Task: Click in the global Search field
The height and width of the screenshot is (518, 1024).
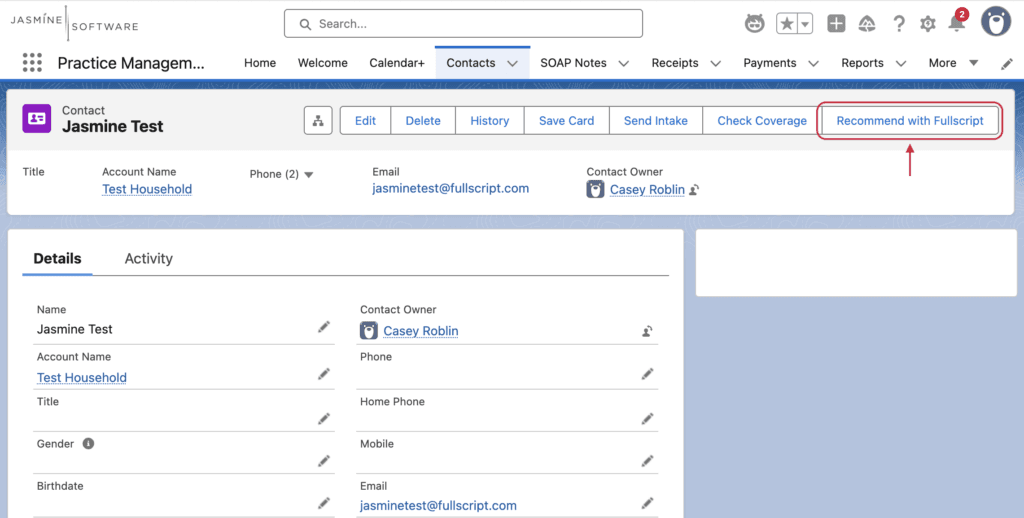Action: tap(463, 24)
